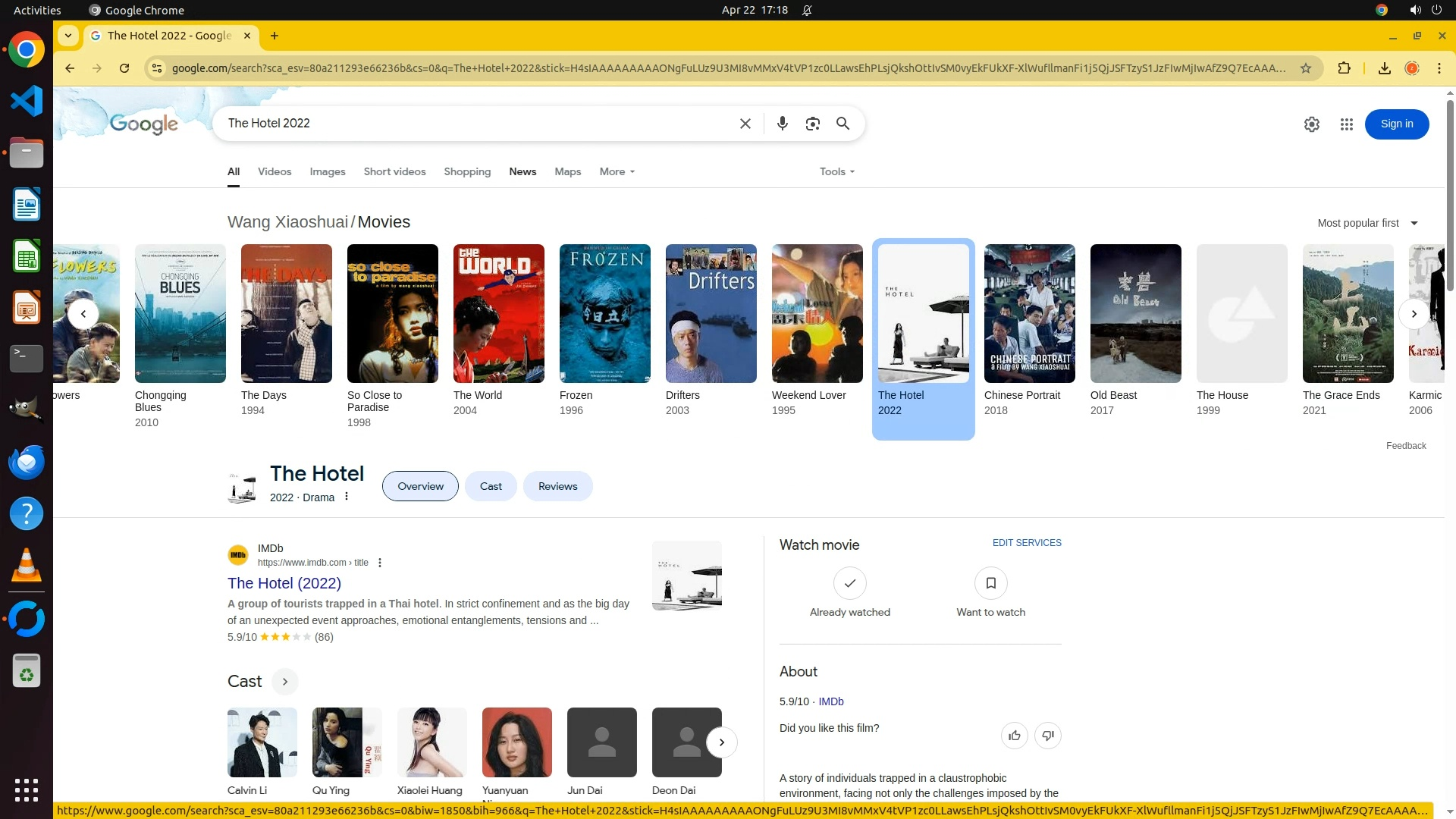The height and width of the screenshot is (819, 1456).
Task: Click the voice search microphone icon
Action: pyautogui.click(x=782, y=124)
